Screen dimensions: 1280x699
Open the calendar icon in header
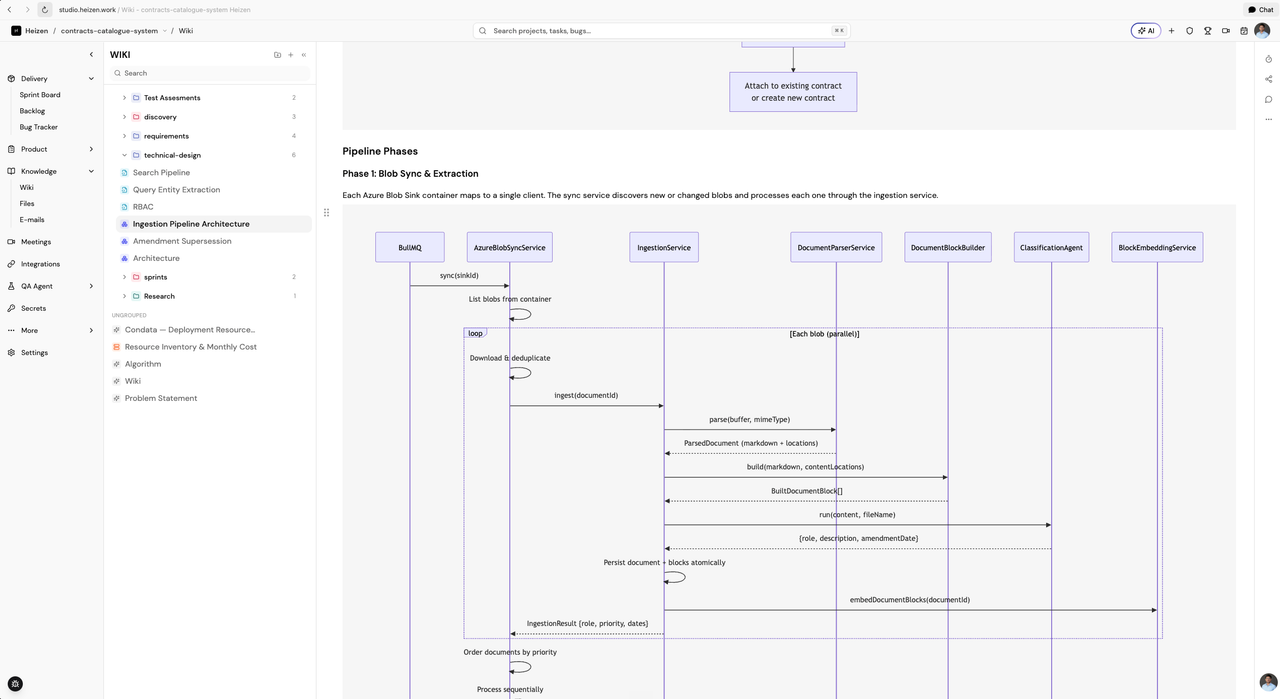click(1244, 31)
